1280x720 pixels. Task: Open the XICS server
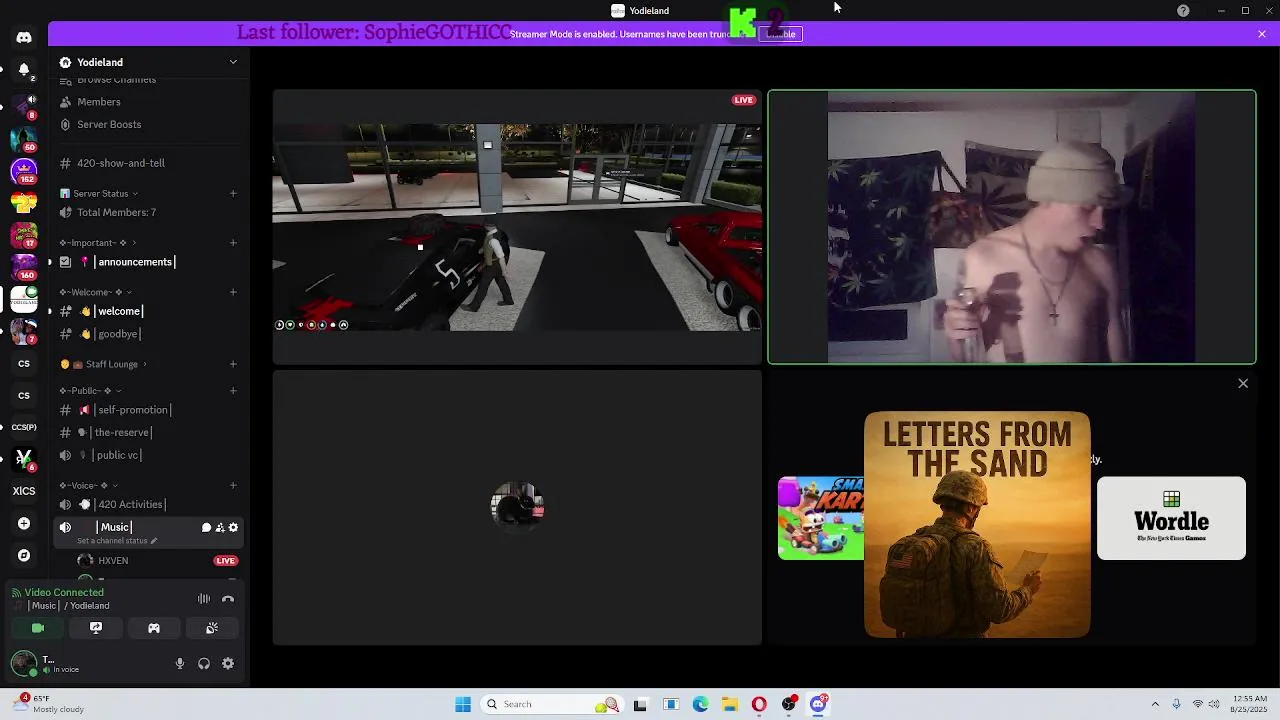click(24, 491)
